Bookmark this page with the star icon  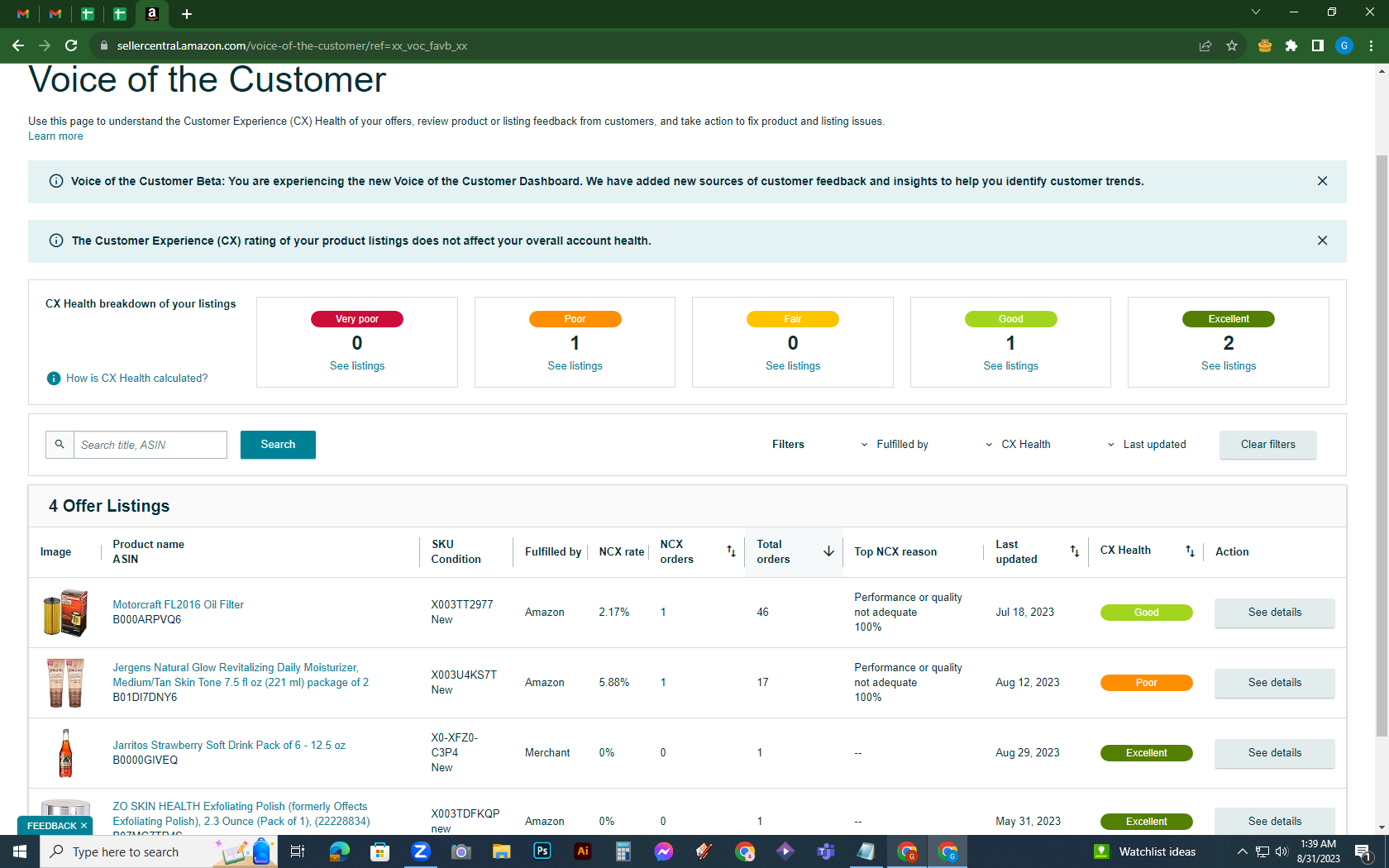tap(1232, 45)
